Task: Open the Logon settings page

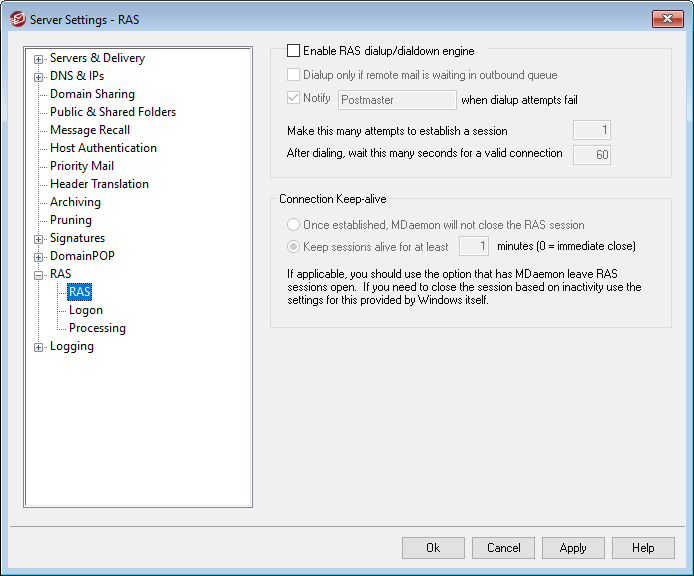Action: click(x=86, y=310)
